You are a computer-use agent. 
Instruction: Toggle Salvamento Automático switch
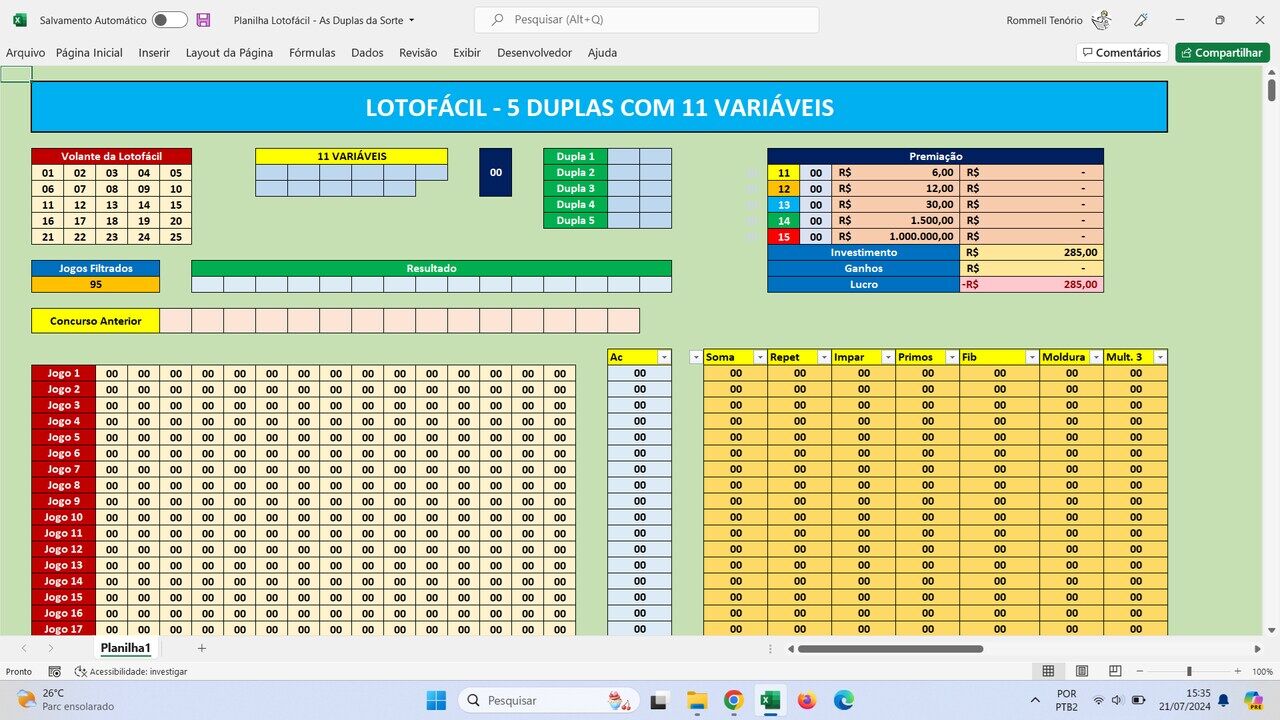(169, 20)
